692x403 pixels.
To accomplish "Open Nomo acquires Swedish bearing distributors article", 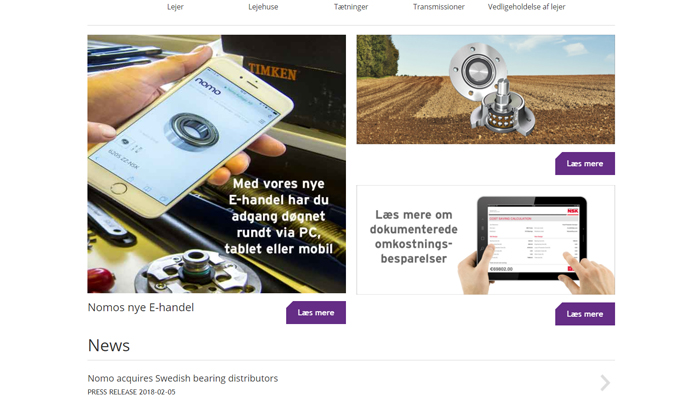I will point(183,378).
